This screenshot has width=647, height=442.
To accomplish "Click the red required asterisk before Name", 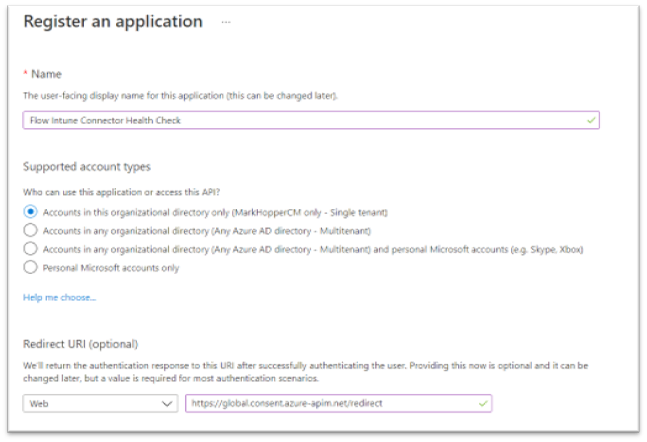I will tap(24, 73).
